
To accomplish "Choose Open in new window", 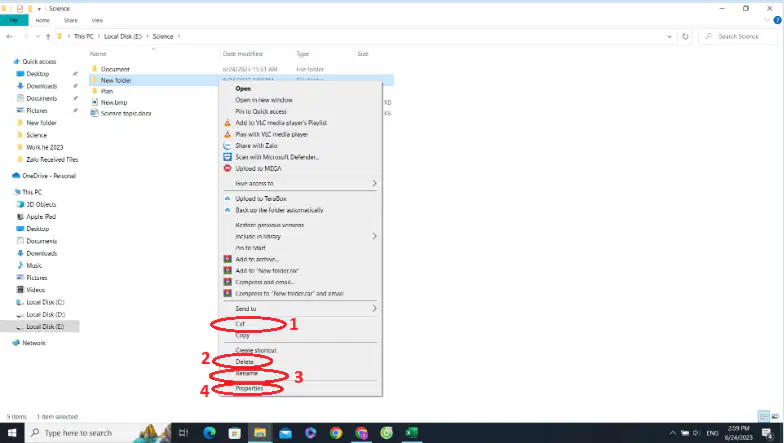I will [264, 100].
